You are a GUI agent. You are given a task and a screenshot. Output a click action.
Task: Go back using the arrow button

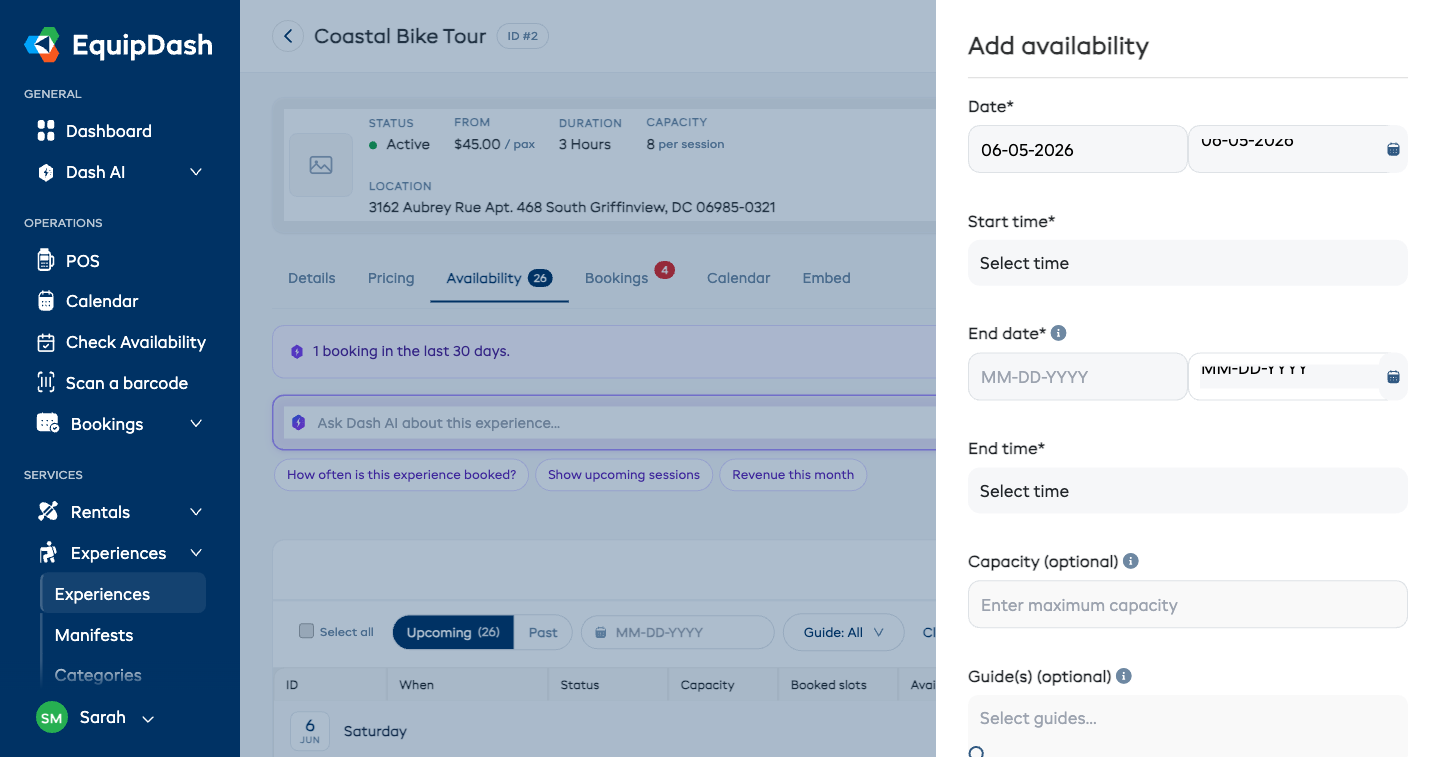click(x=288, y=37)
